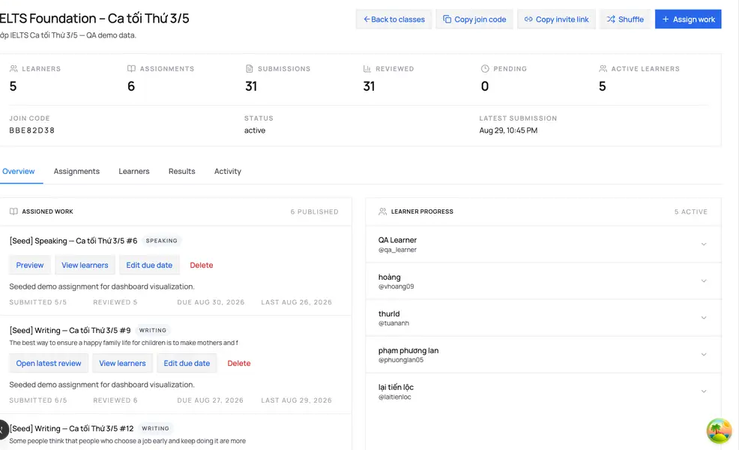Click the WRITING tag on Writing #9
Image resolution: width=739 pixels, height=450 pixels.
tap(153, 330)
